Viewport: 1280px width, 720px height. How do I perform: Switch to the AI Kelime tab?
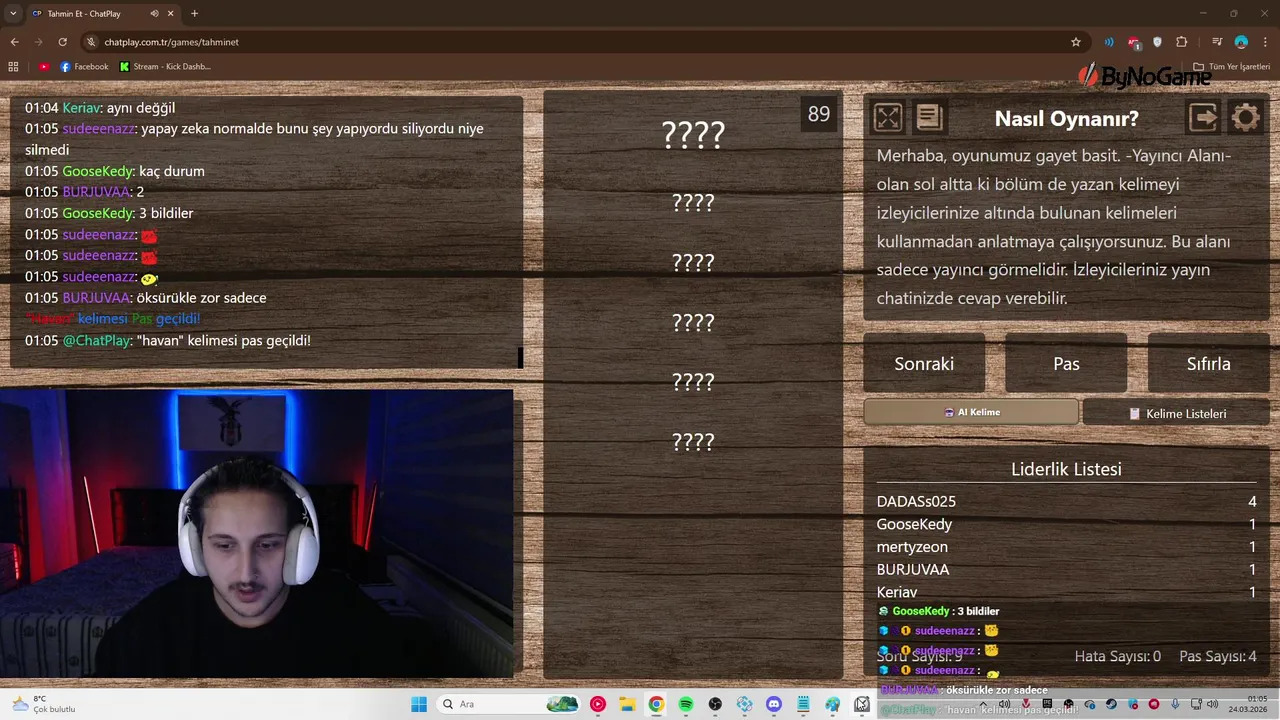971,412
